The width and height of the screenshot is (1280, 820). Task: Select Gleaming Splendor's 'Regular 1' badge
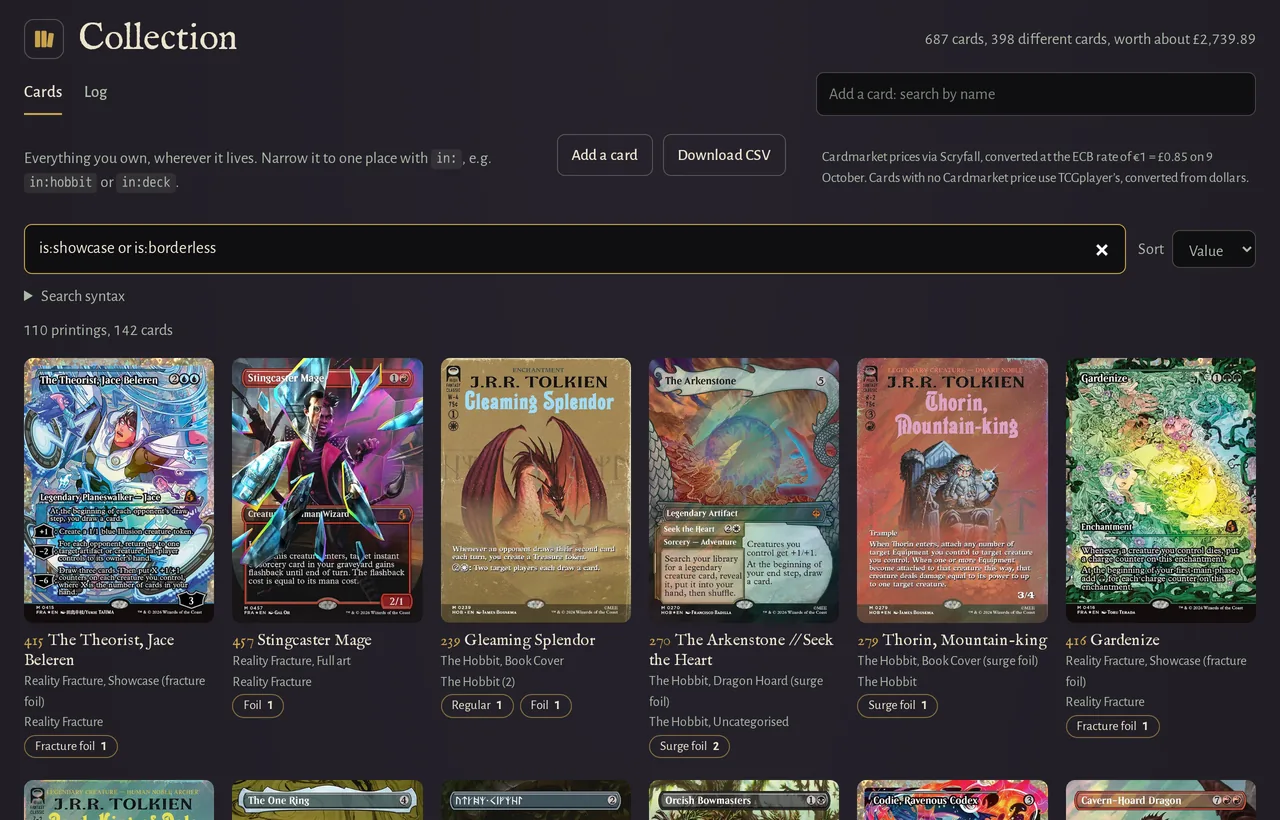477,705
